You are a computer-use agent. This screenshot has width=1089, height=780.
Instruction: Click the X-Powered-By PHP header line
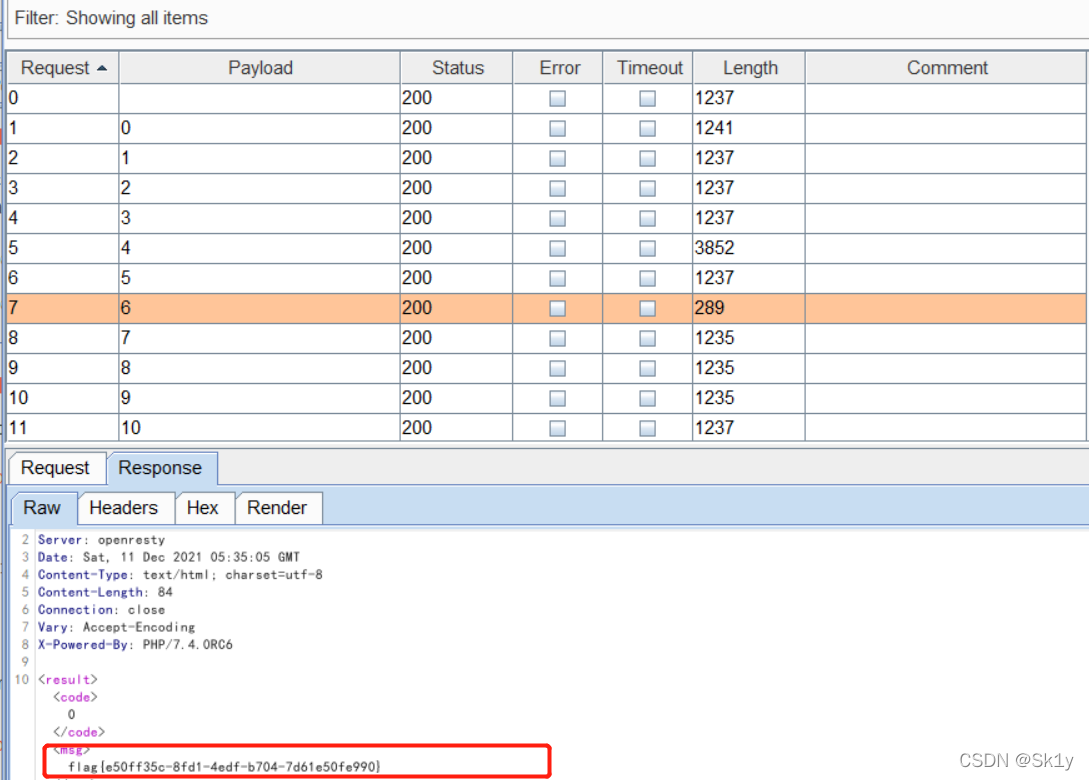pyautogui.click(x=135, y=644)
